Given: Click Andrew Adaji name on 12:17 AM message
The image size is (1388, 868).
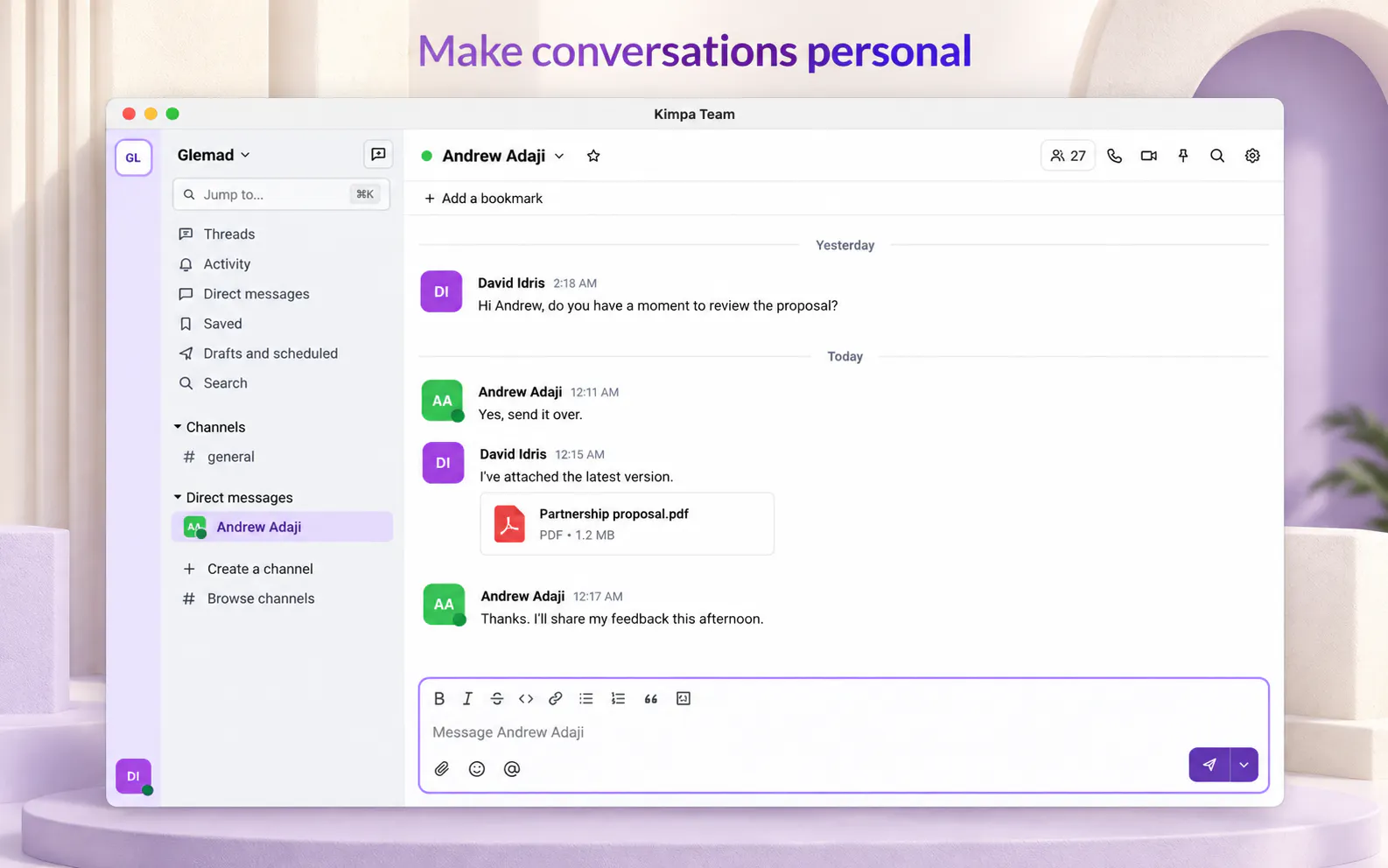Looking at the screenshot, I should click(x=522, y=596).
